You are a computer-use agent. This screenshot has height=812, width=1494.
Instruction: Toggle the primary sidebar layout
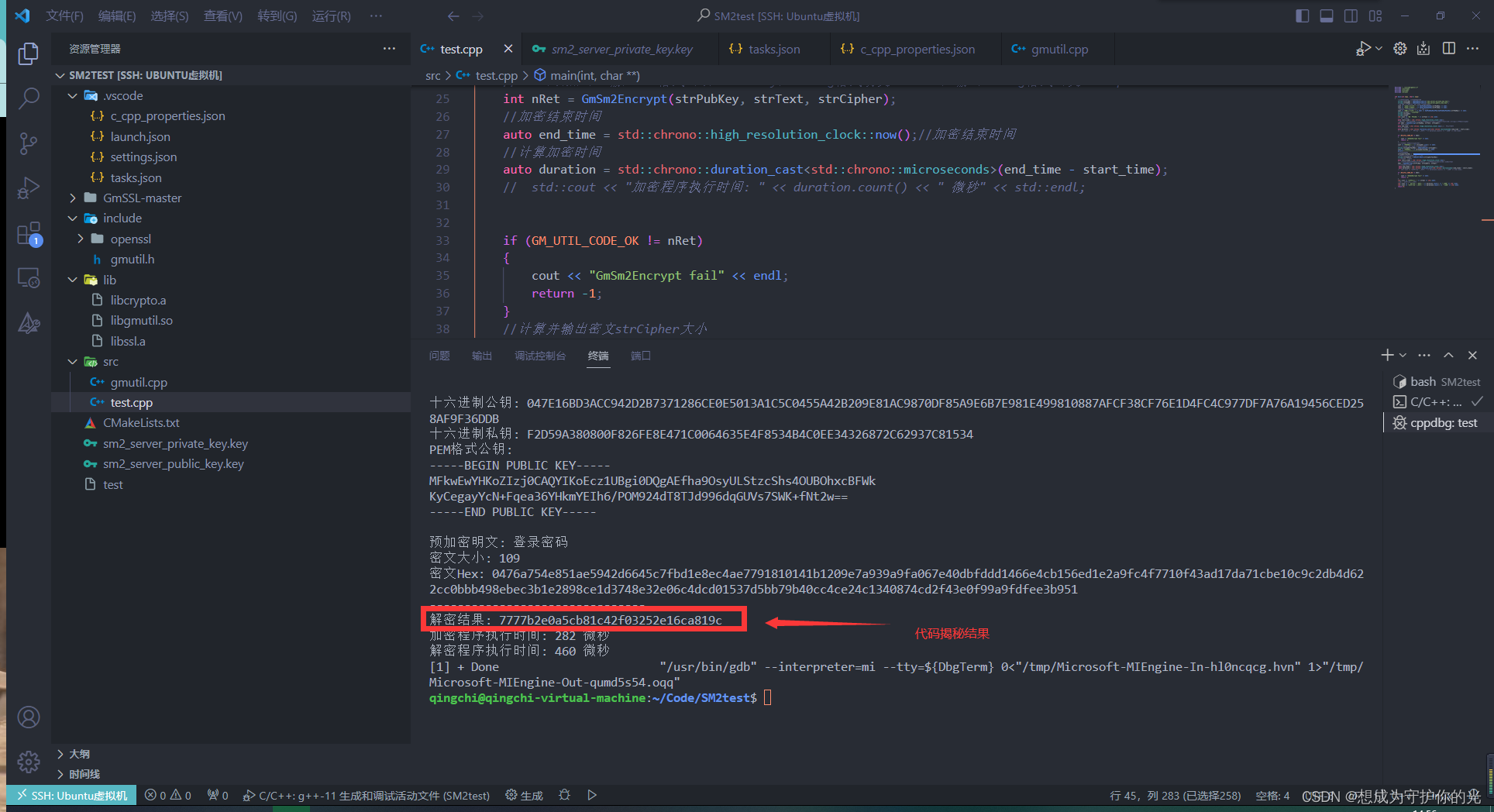pos(1303,16)
